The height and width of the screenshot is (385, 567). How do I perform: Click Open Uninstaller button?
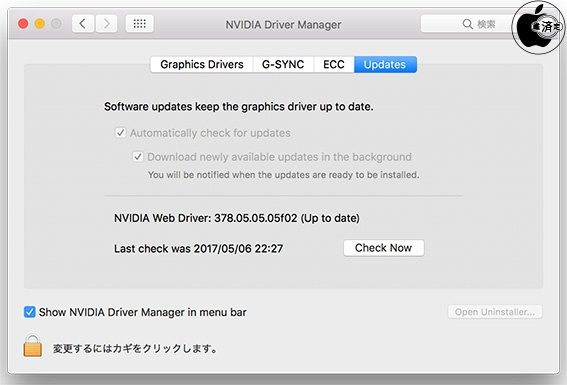(x=495, y=312)
